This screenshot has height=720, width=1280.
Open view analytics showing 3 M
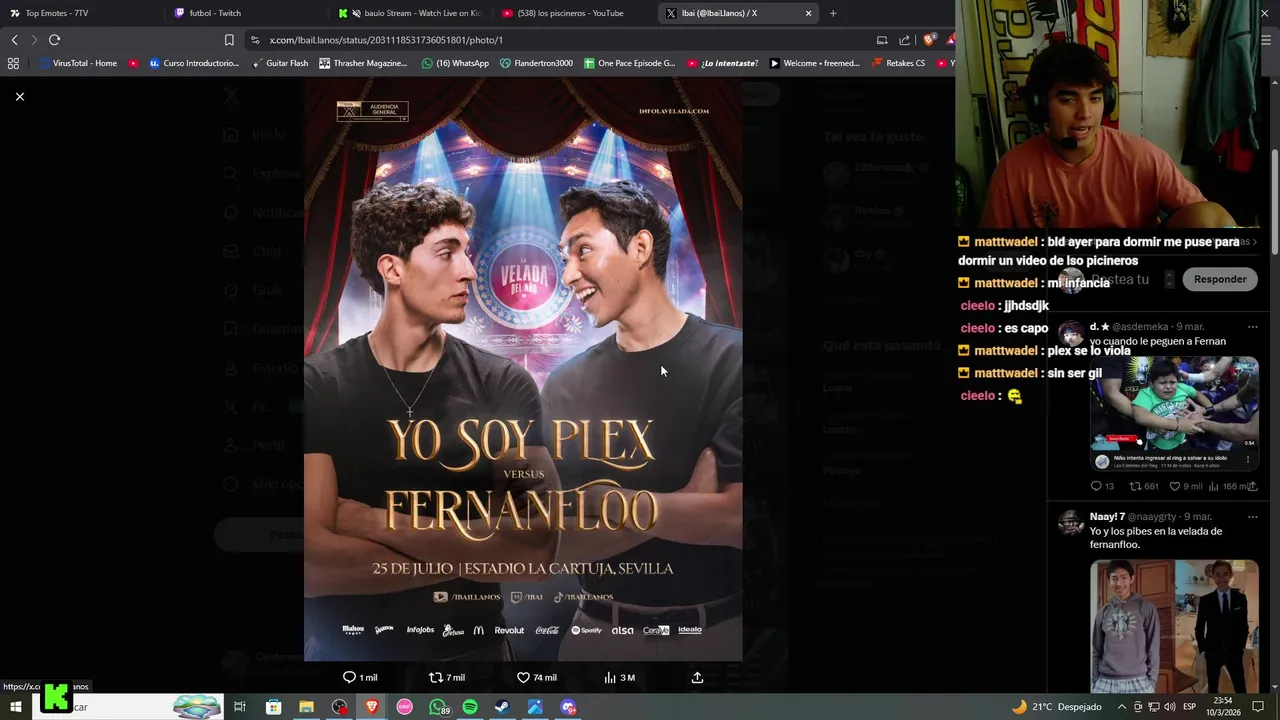tap(619, 678)
